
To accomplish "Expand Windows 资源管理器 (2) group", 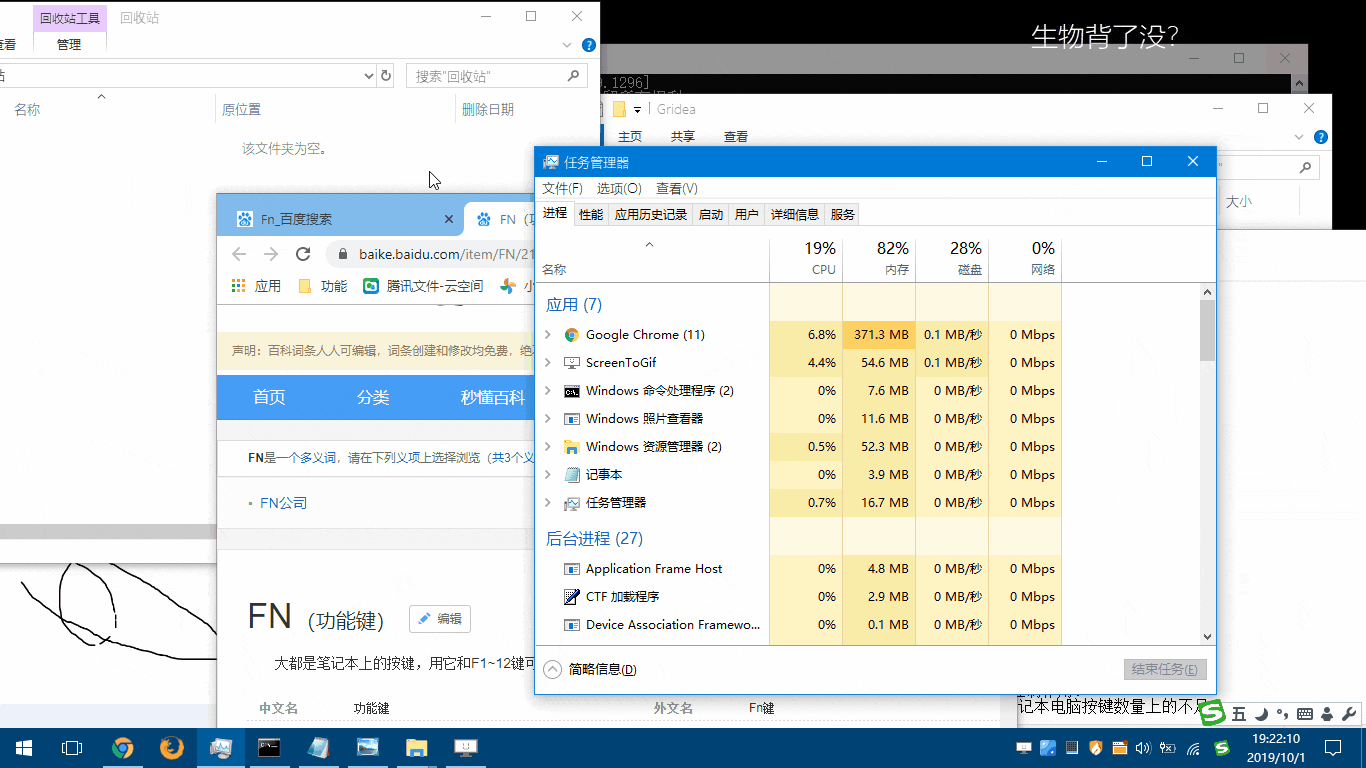I will [547, 447].
